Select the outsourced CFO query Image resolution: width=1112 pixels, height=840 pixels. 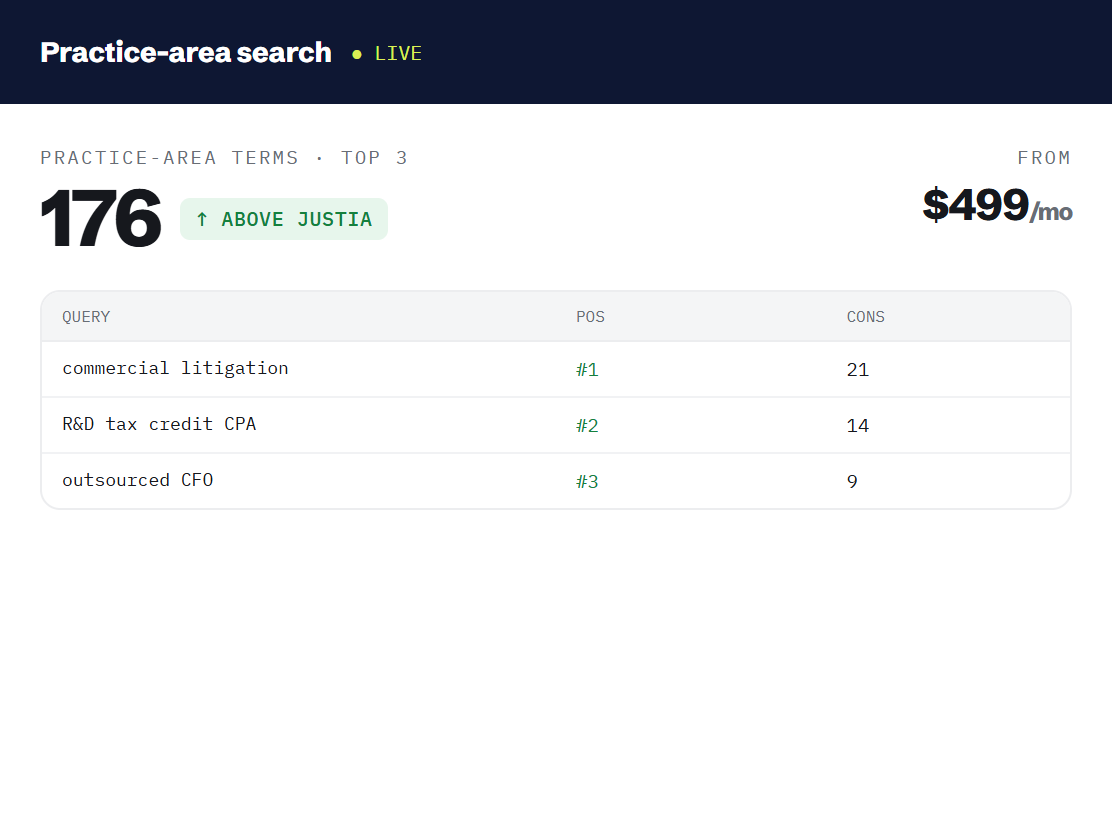tap(138, 480)
